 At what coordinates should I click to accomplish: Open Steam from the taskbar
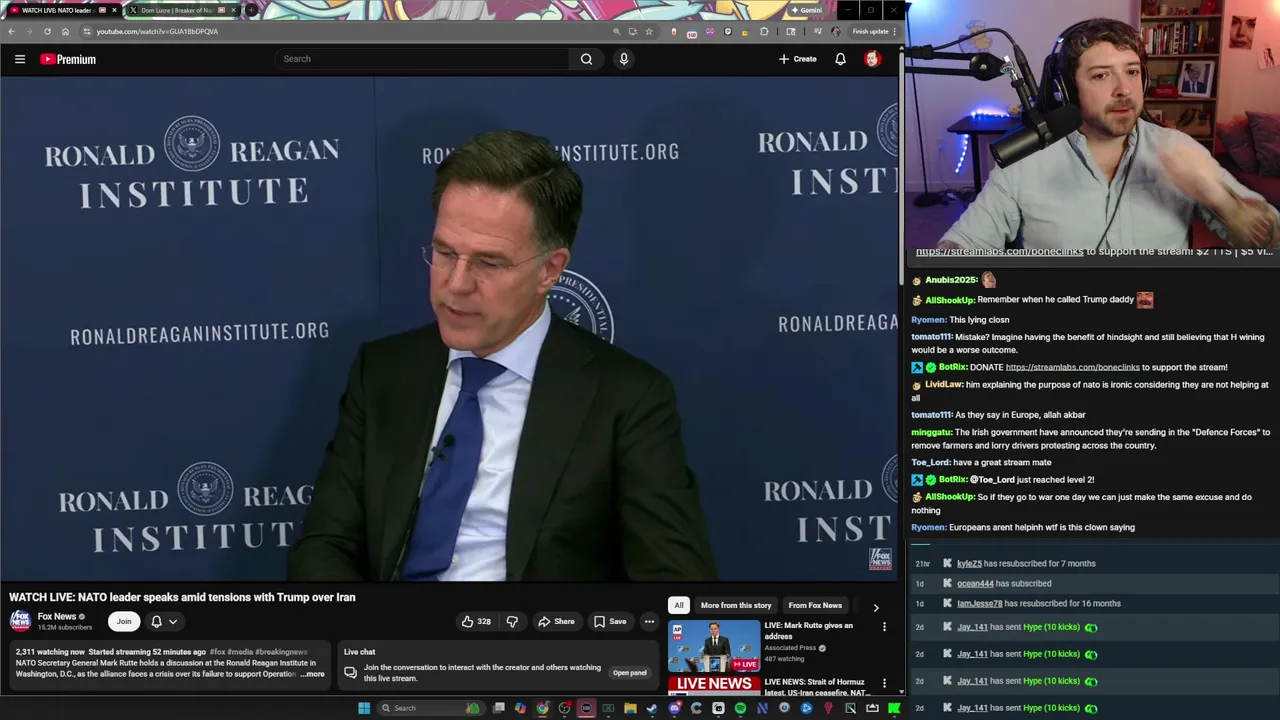pyautogui.click(x=652, y=708)
